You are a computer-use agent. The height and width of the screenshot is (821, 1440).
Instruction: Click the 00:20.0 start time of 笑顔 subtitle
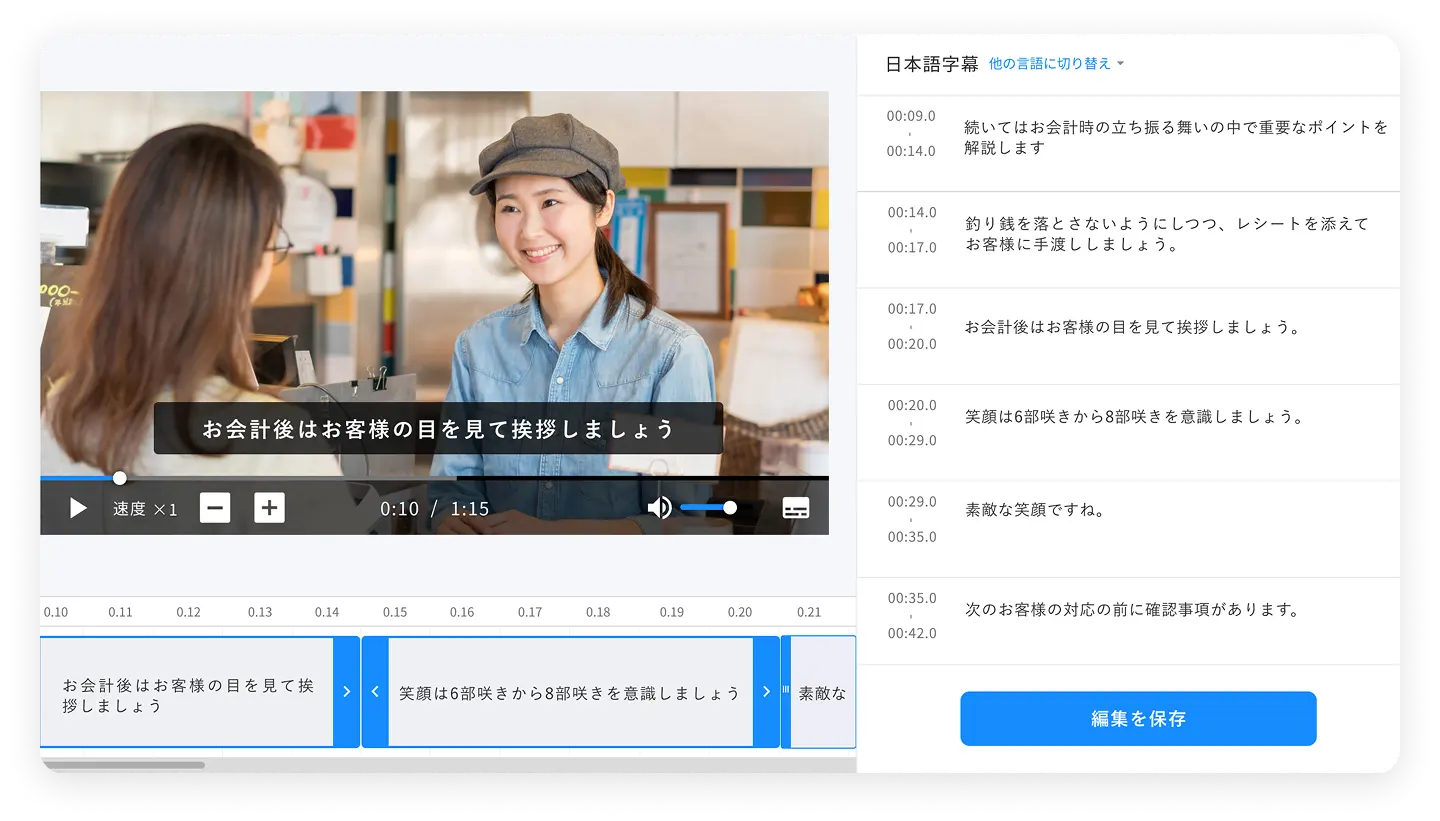point(912,406)
